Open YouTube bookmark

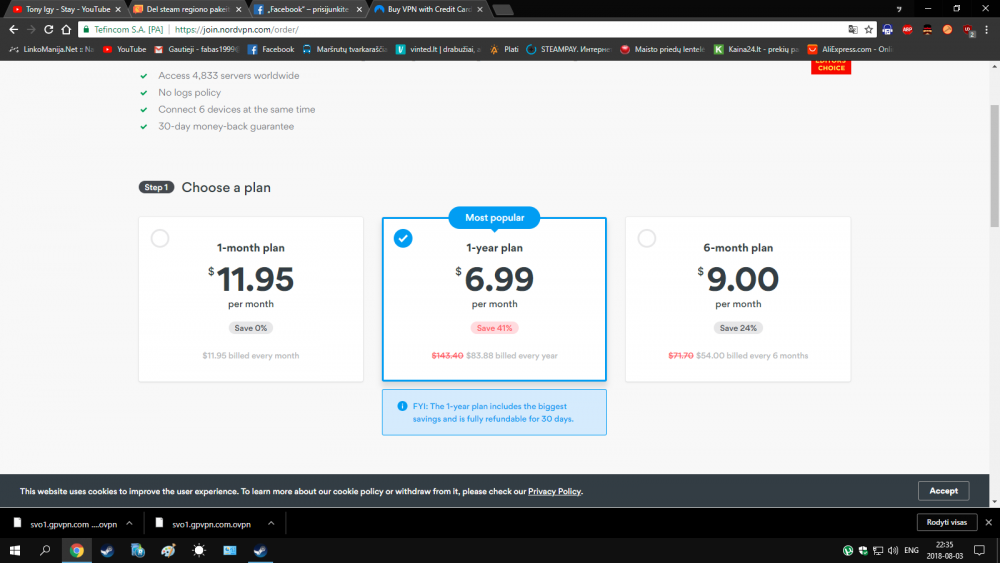(x=124, y=49)
